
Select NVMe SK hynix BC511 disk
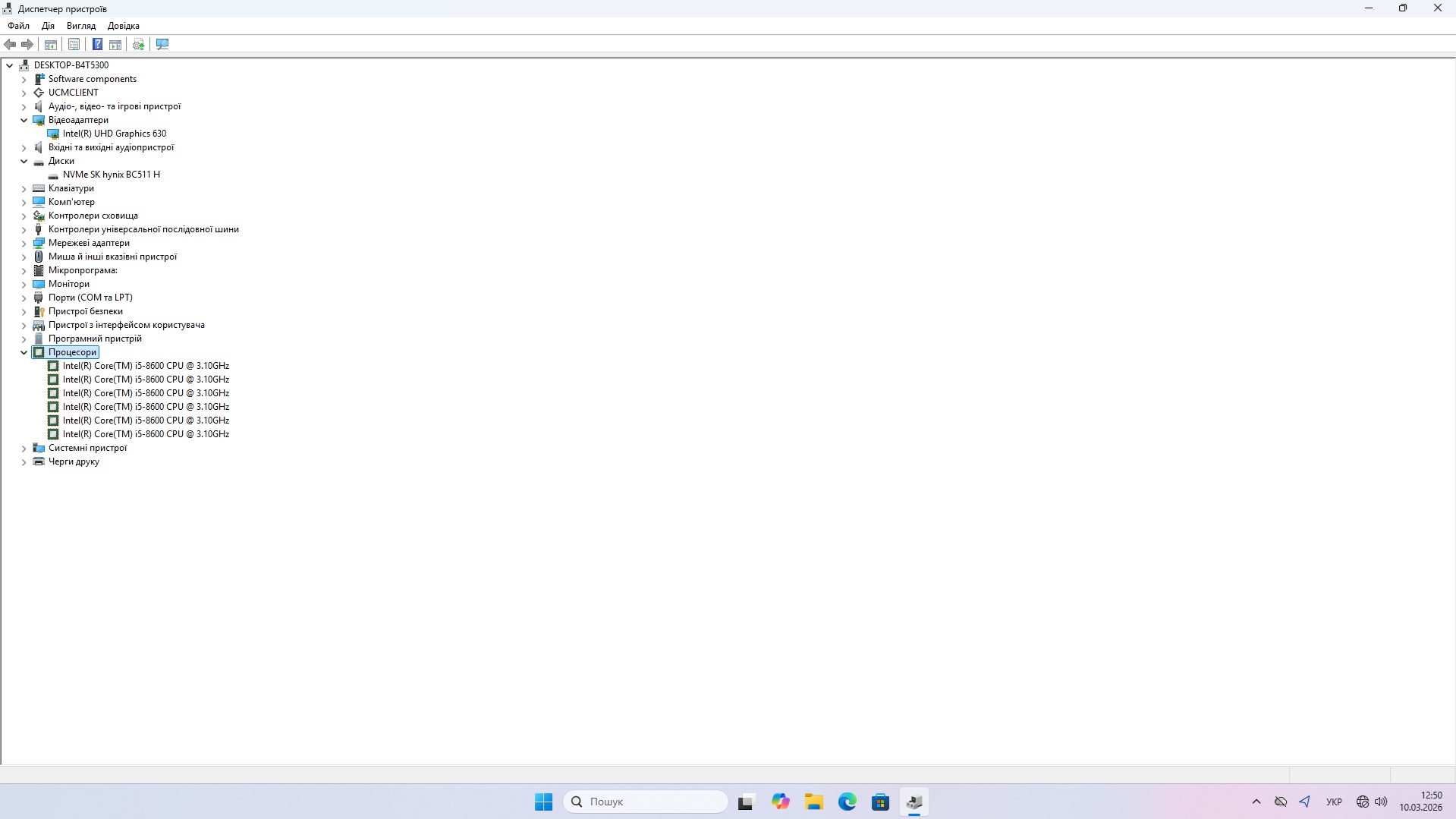click(111, 175)
